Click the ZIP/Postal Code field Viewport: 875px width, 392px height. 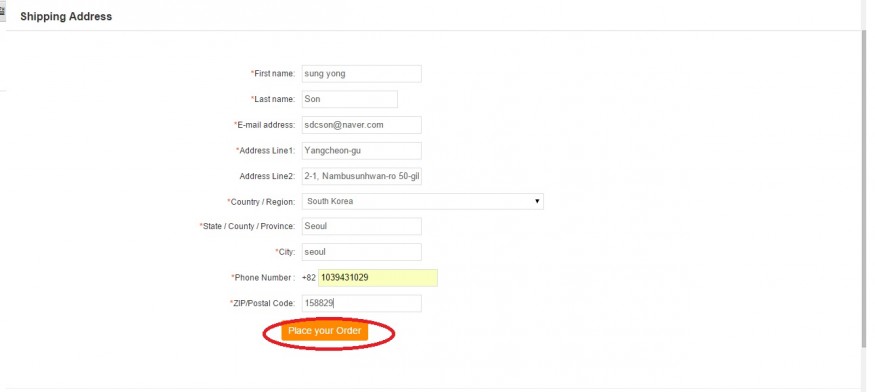pyautogui.click(x=362, y=303)
